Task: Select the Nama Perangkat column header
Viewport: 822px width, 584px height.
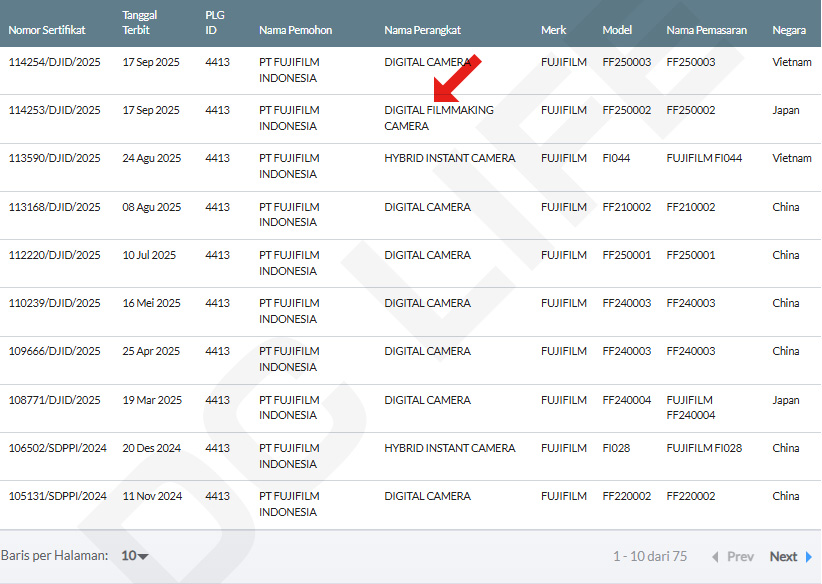Action: click(x=422, y=30)
